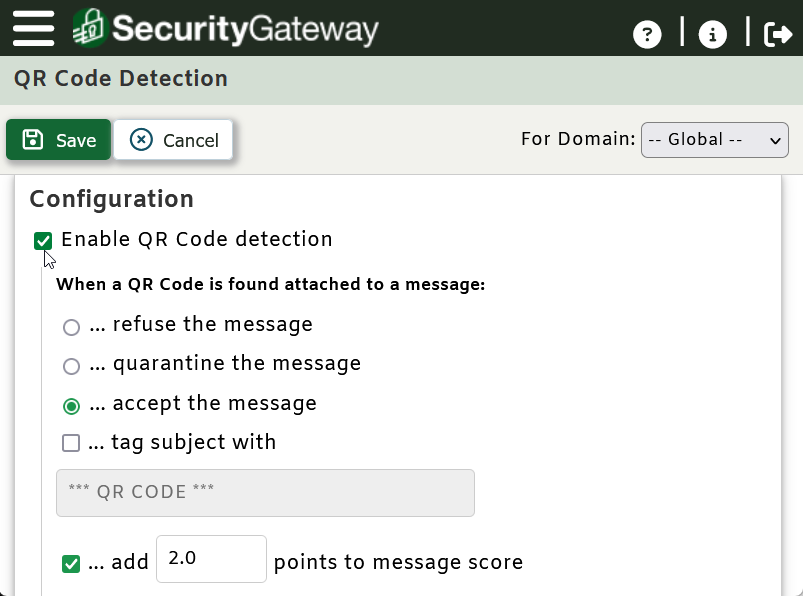Click the circled X Cancel icon
This screenshot has width=803, height=596.
coord(141,140)
